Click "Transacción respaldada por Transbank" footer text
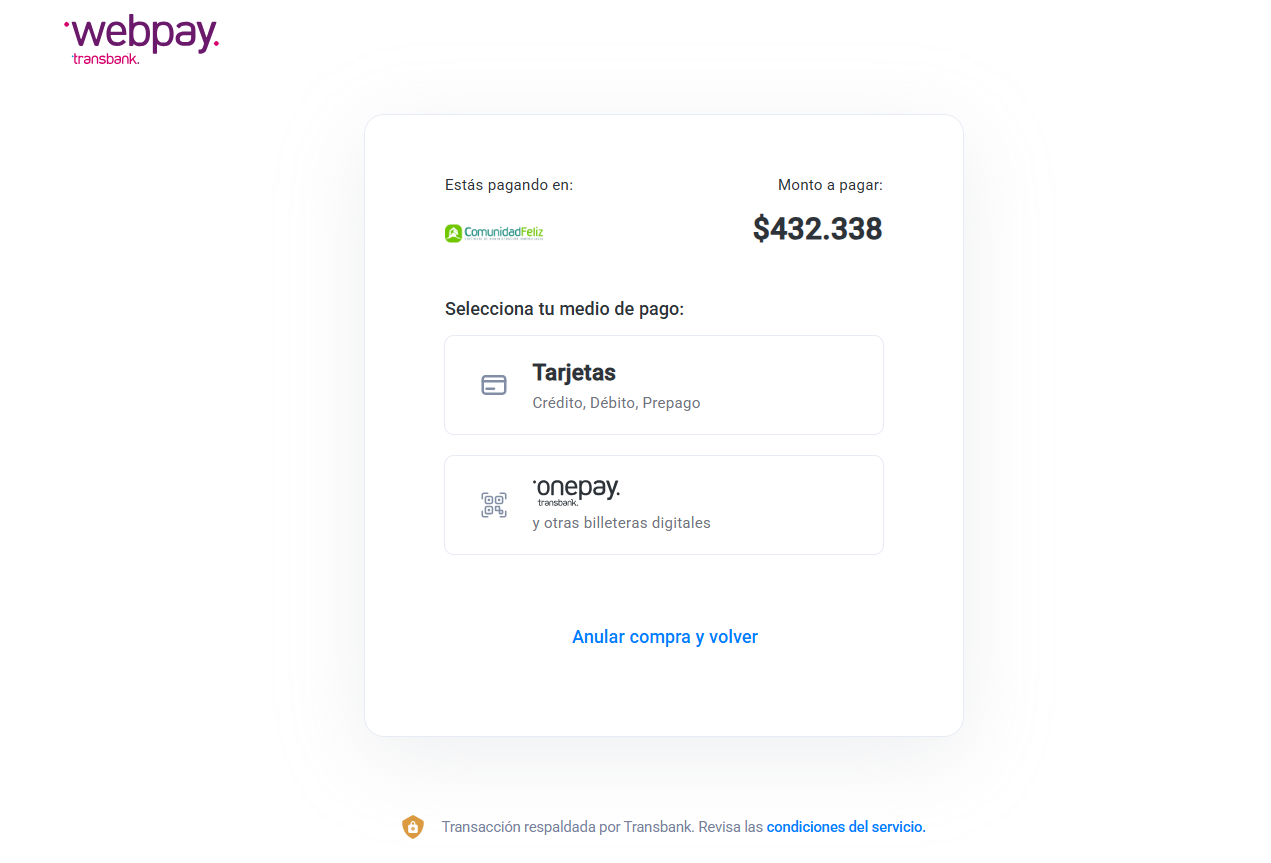 566,827
